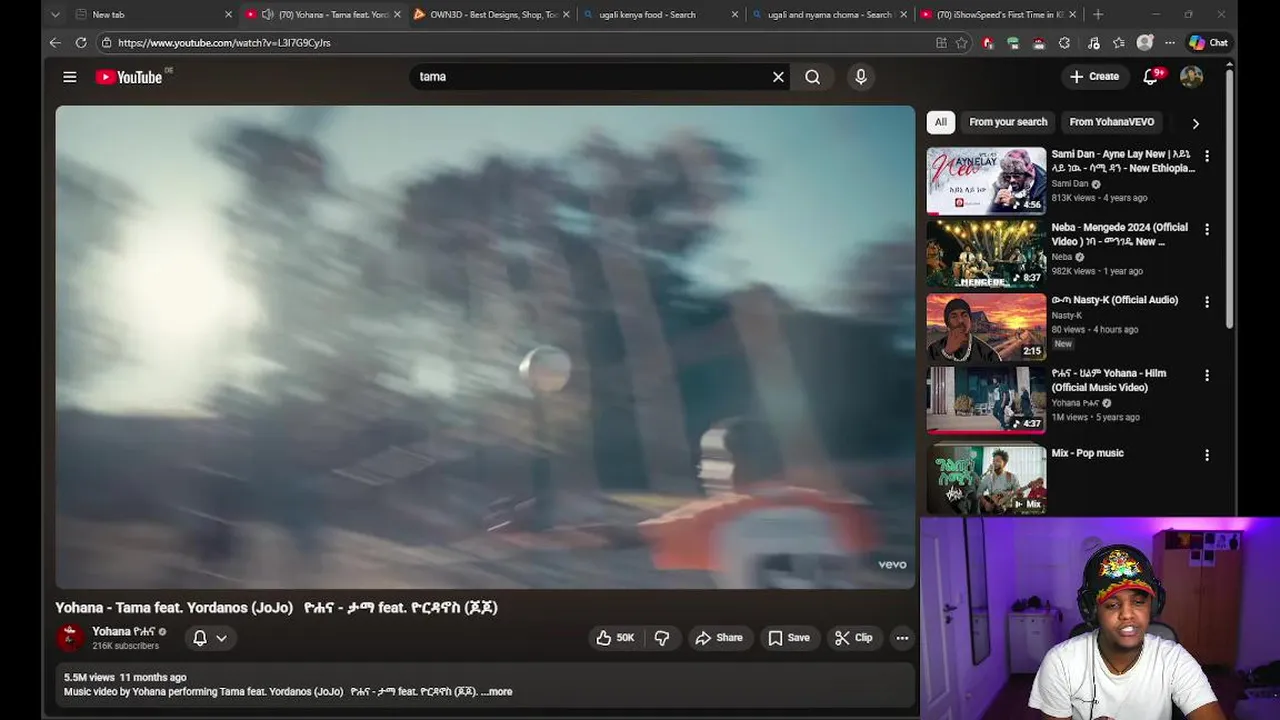Switch to the New tab browser tab
1280x720 pixels.
coord(153,14)
